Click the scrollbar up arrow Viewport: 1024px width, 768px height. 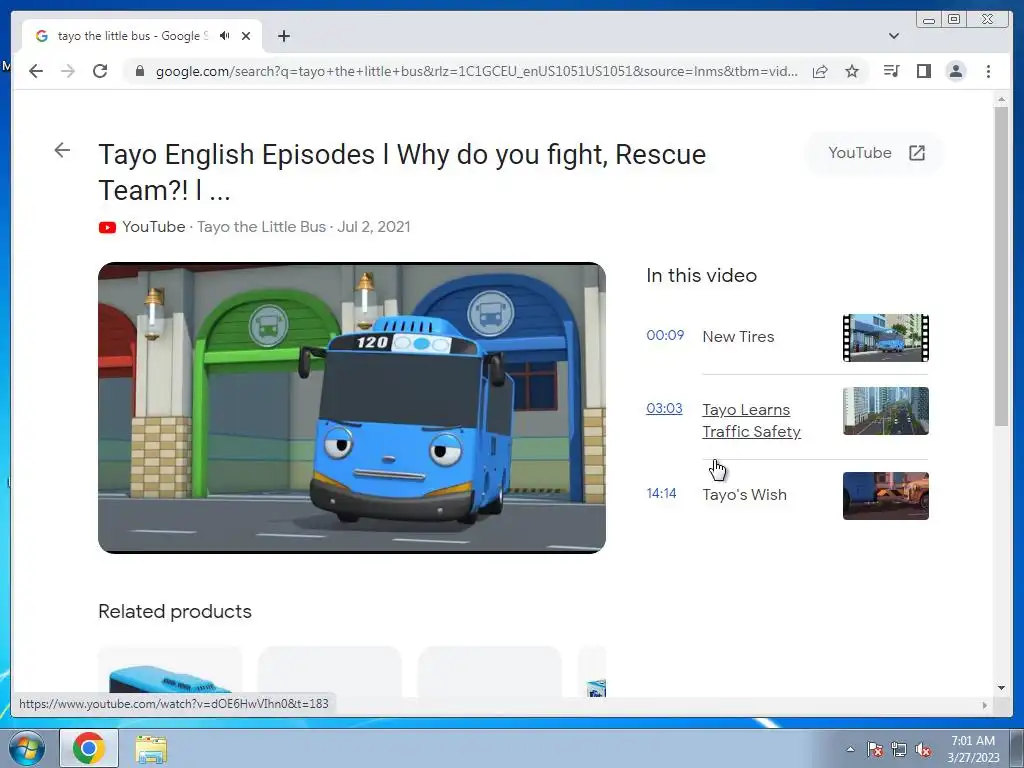(x=1002, y=100)
